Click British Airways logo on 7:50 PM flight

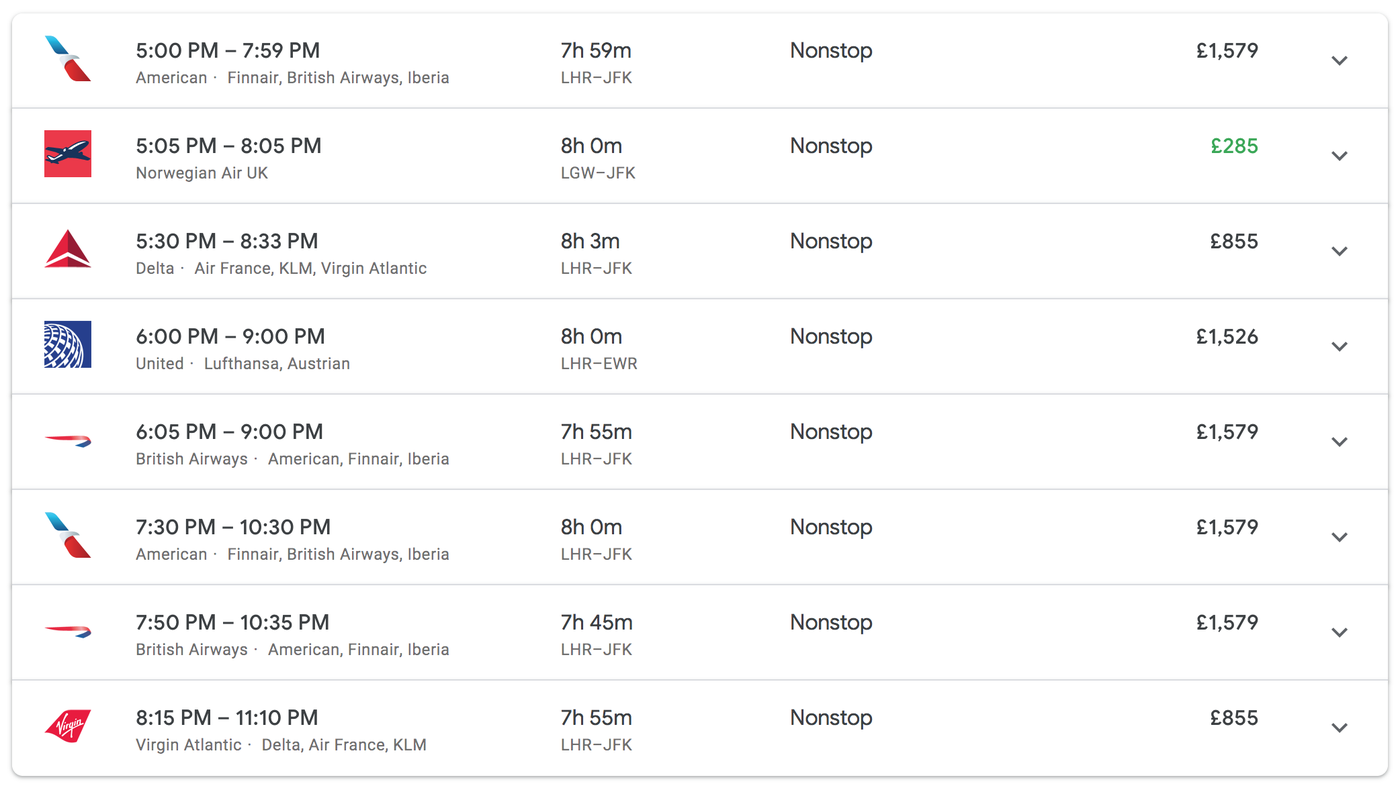68,630
